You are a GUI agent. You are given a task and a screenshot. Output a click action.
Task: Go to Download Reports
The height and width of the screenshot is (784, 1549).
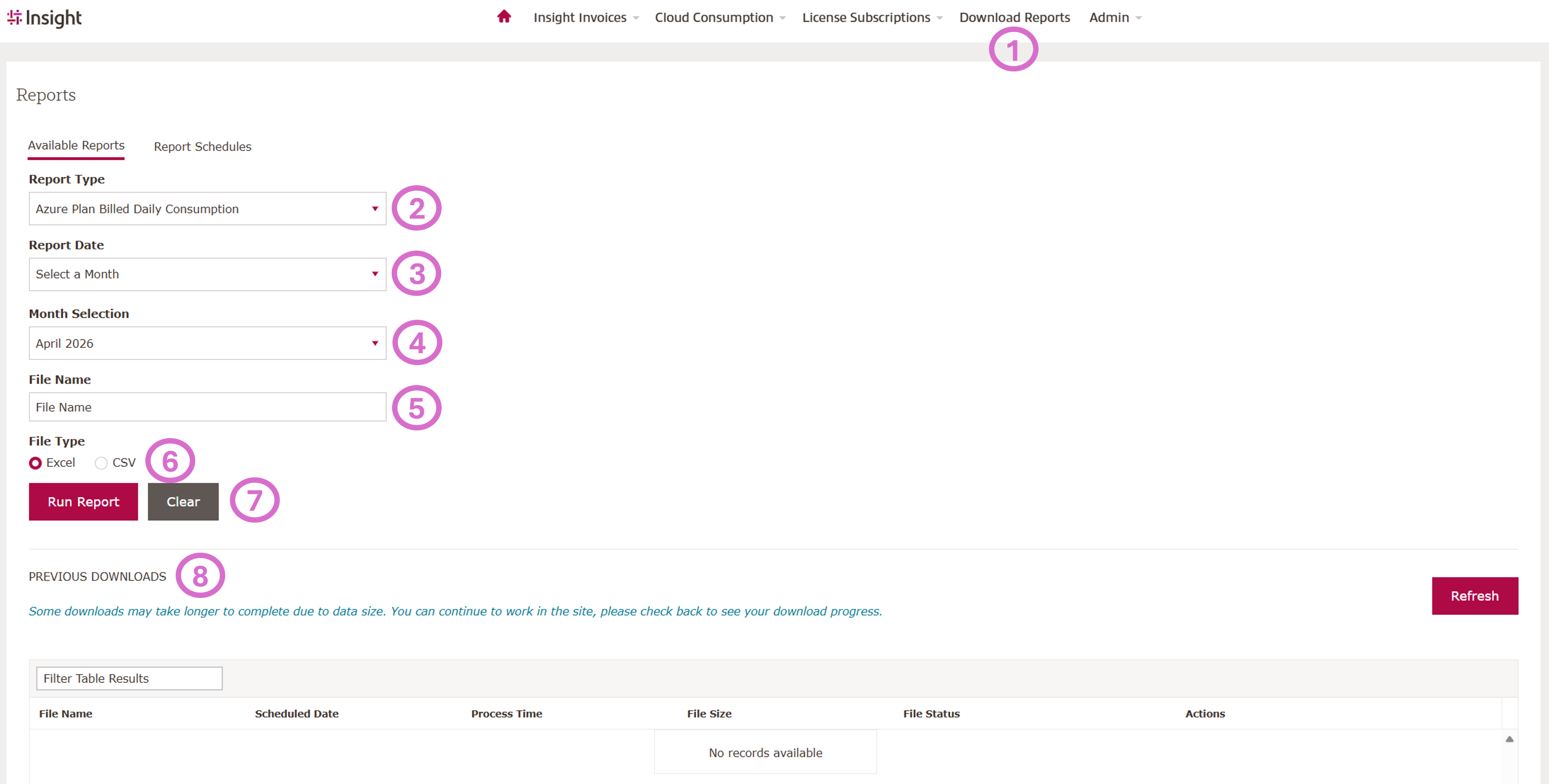(1014, 17)
